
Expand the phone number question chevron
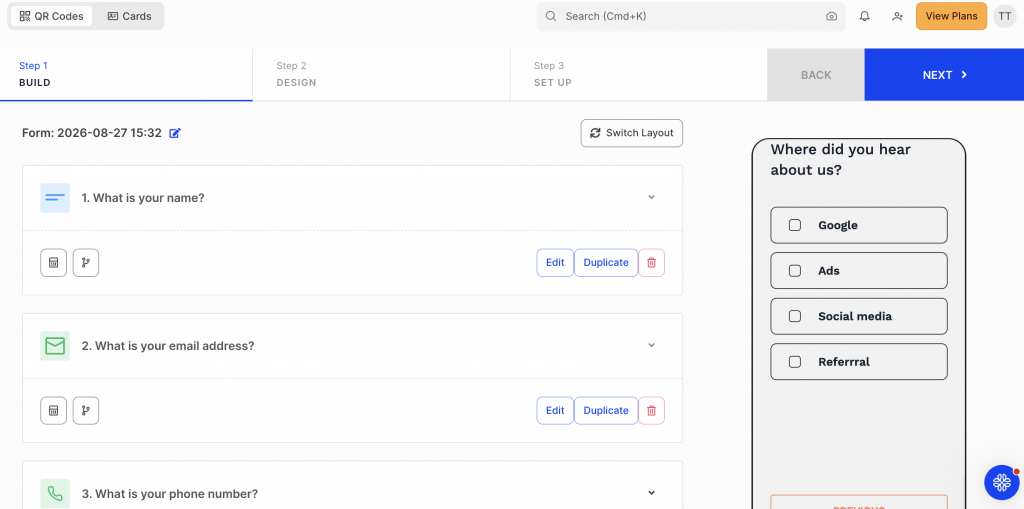tap(651, 493)
